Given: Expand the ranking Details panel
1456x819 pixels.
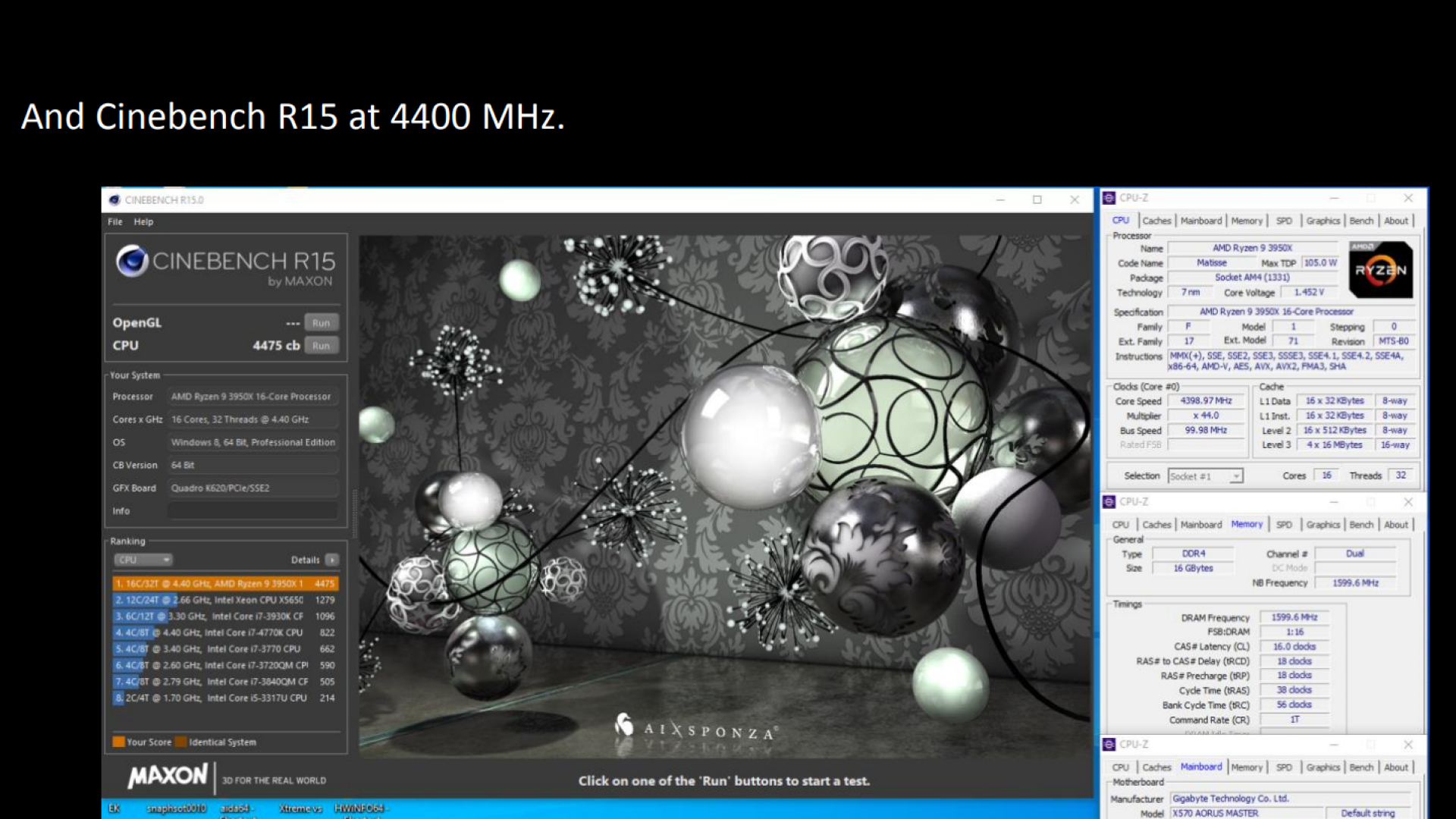Looking at the screenshot, I should 331,560.
